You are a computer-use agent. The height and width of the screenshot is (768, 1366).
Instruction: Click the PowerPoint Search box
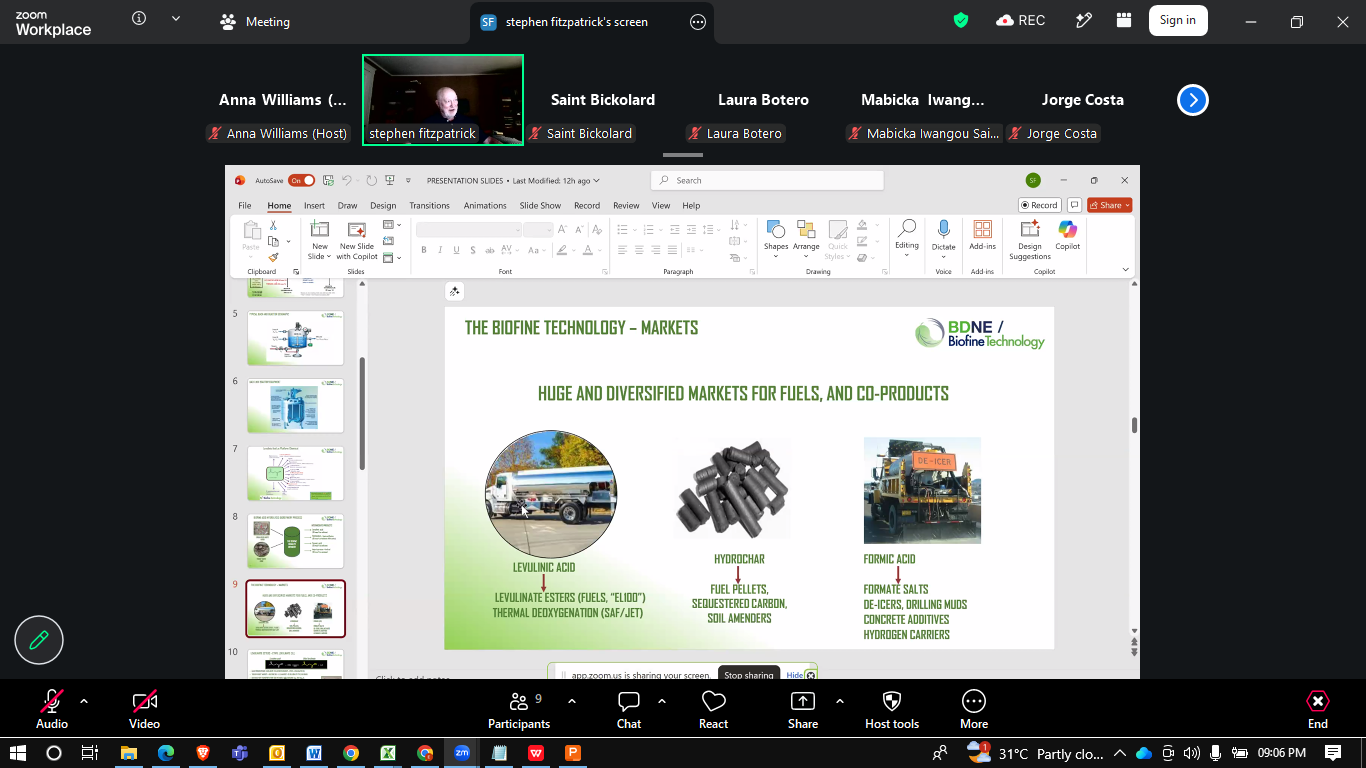point(767,180)
